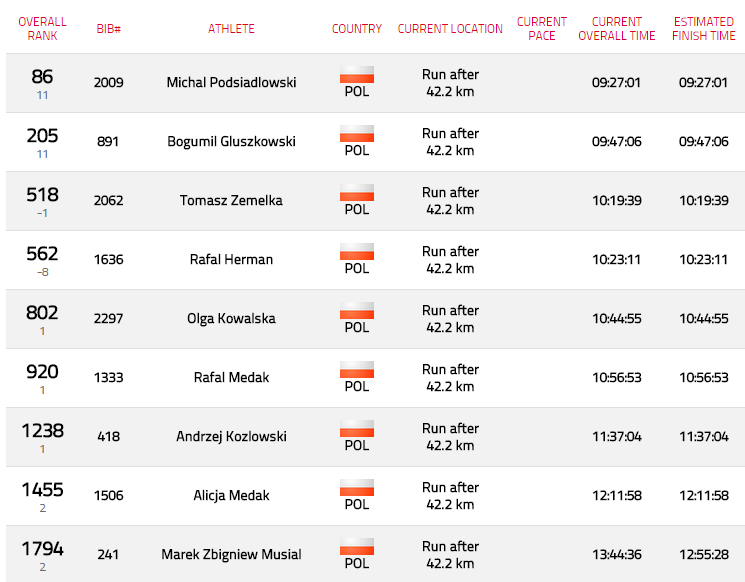Click rank 1794 cell for Marek Musial
745x582 pixels.
click(42, 554)
